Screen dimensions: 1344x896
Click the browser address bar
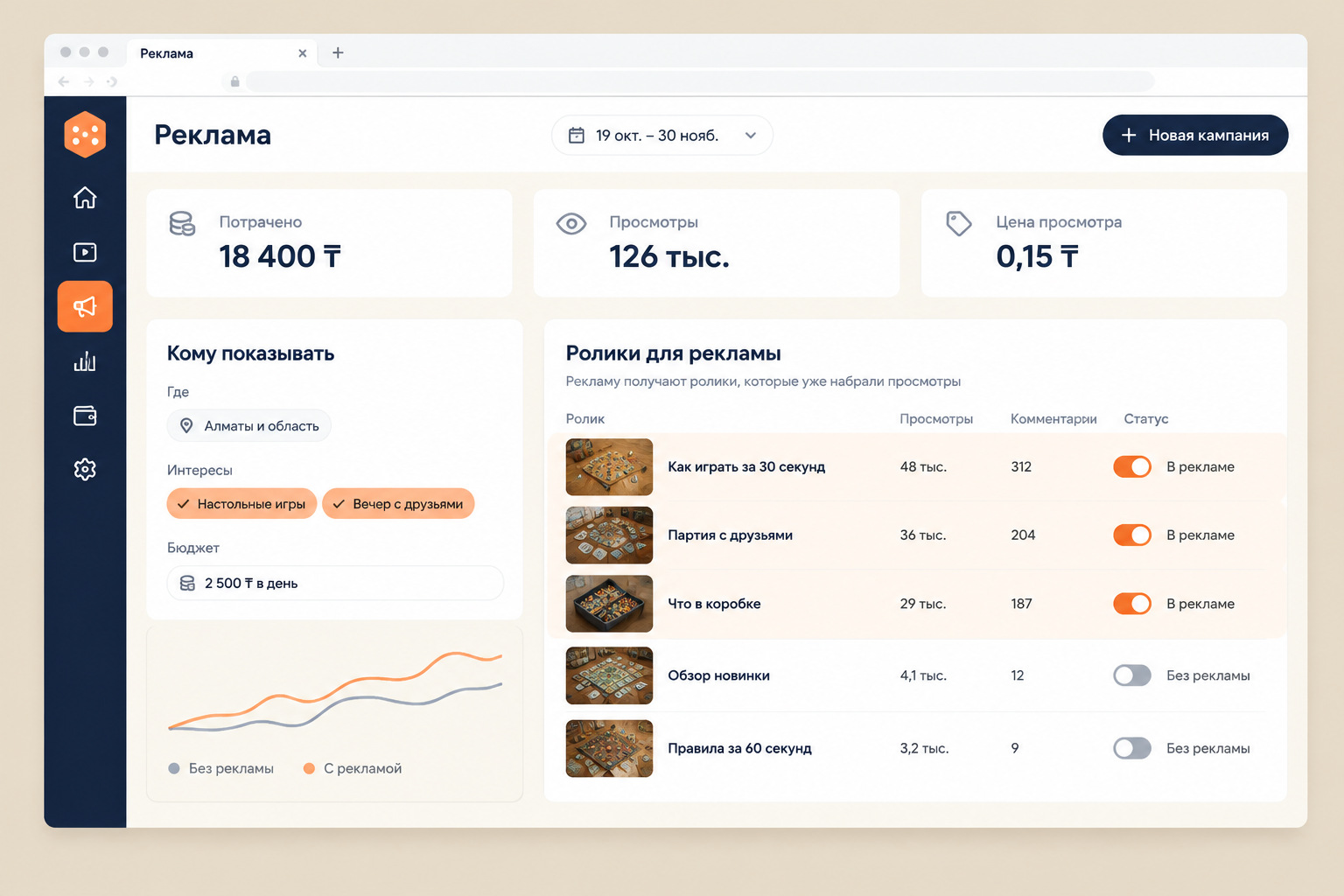pos(700,81)
